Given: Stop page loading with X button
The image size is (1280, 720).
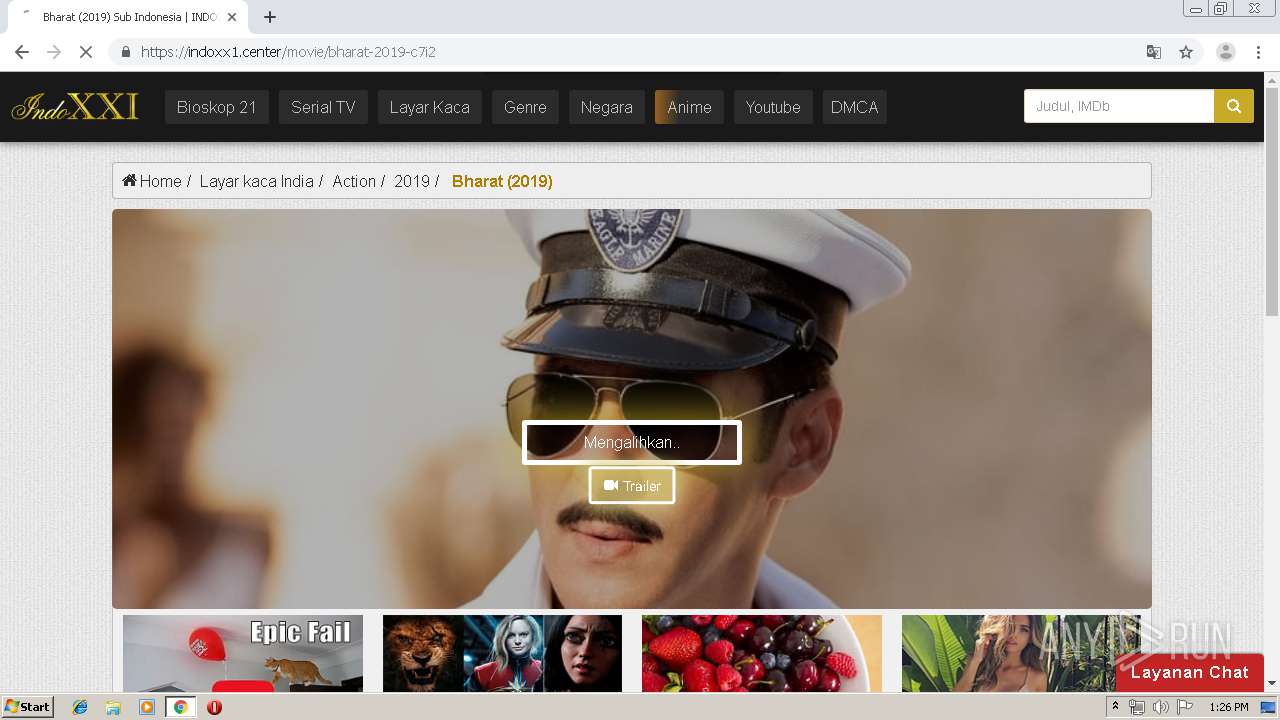Looking at the screenshot, I should 86,52.
